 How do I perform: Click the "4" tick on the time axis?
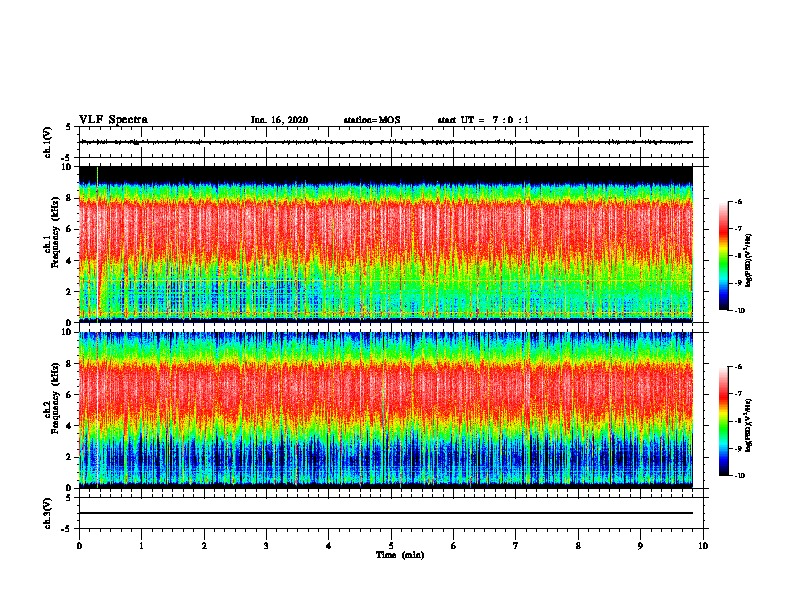click(x=329, y=546)
